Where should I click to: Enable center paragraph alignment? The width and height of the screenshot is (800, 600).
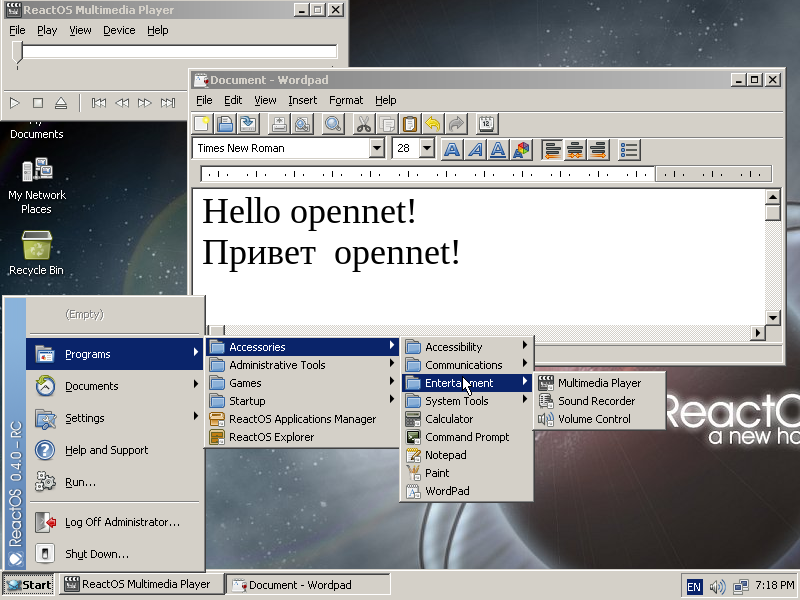click(x=575, y=150)
